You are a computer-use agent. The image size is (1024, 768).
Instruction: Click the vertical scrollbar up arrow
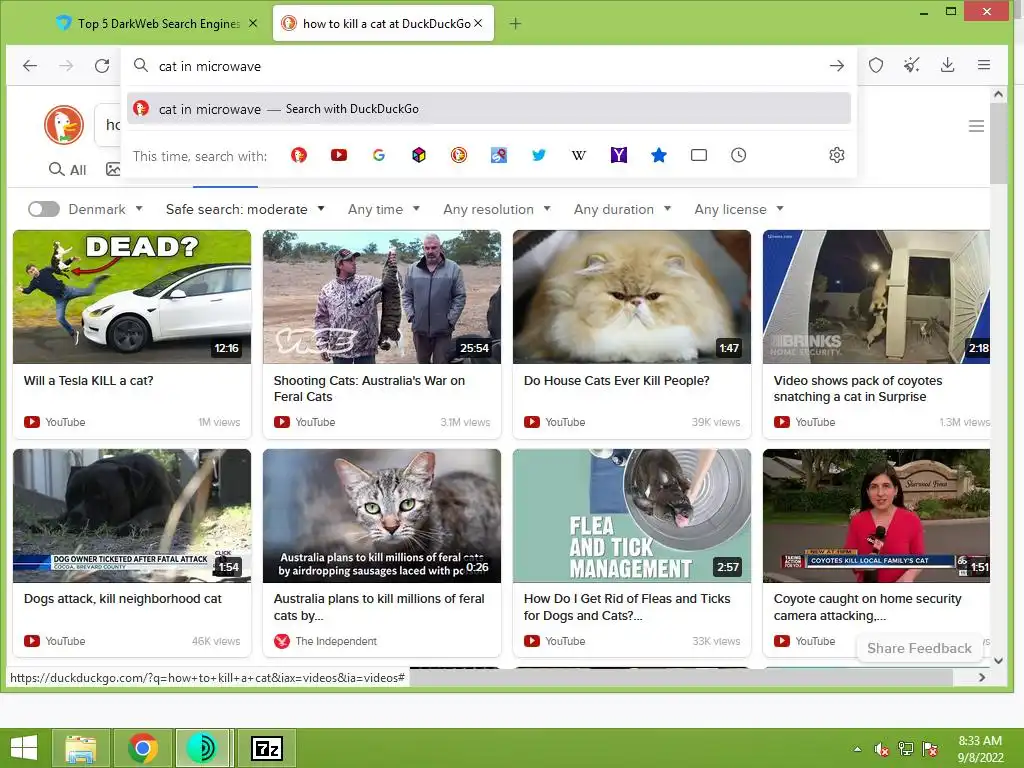998,95
